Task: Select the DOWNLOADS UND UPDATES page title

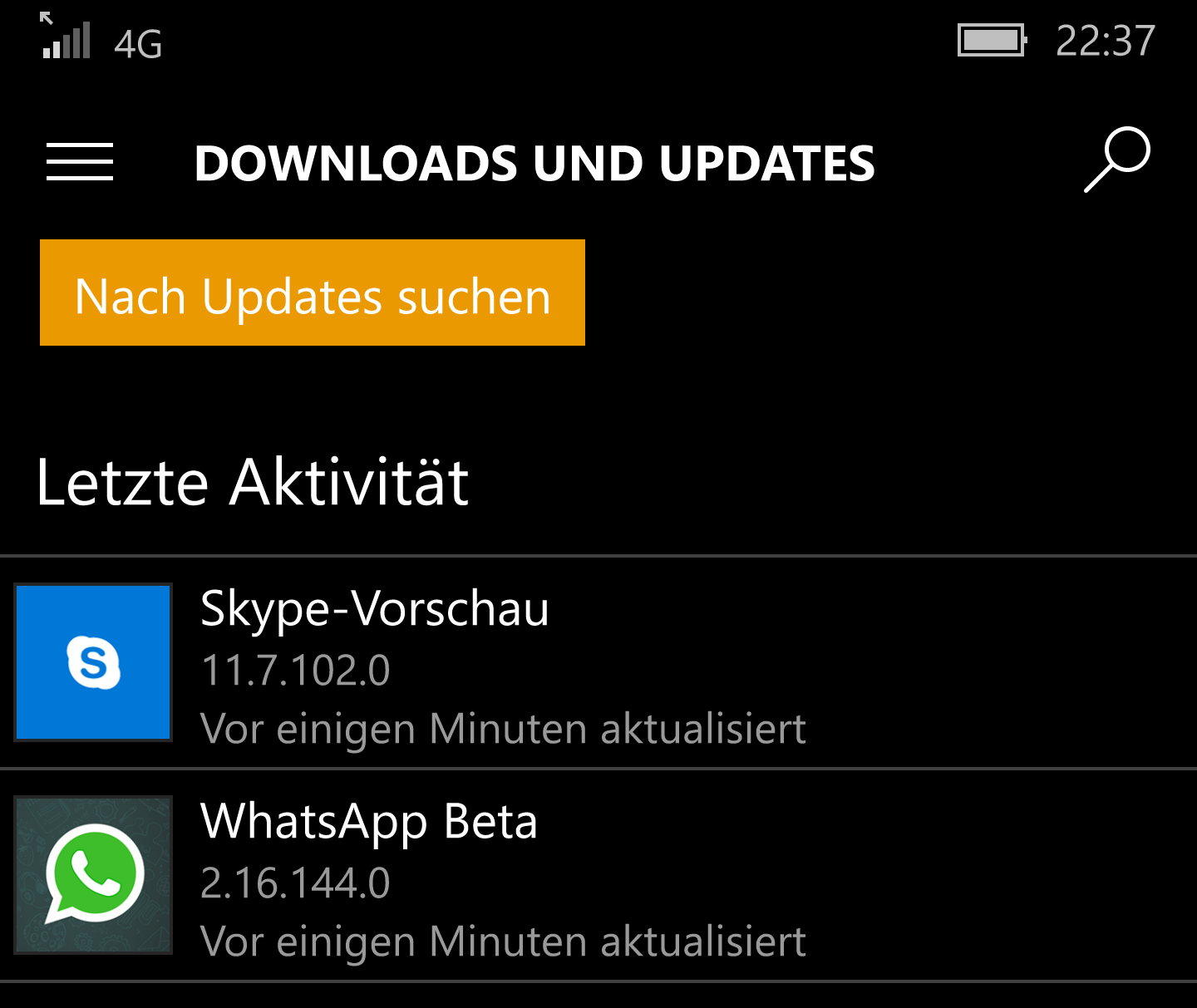Action: [534, 163]
